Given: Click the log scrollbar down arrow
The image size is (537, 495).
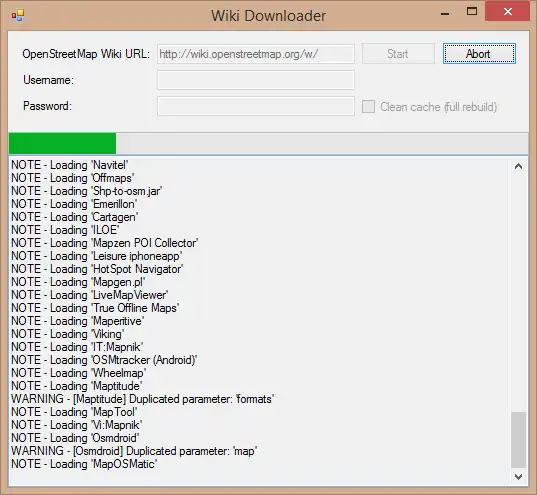Looking at the screenshot, I should pos(519,477).
